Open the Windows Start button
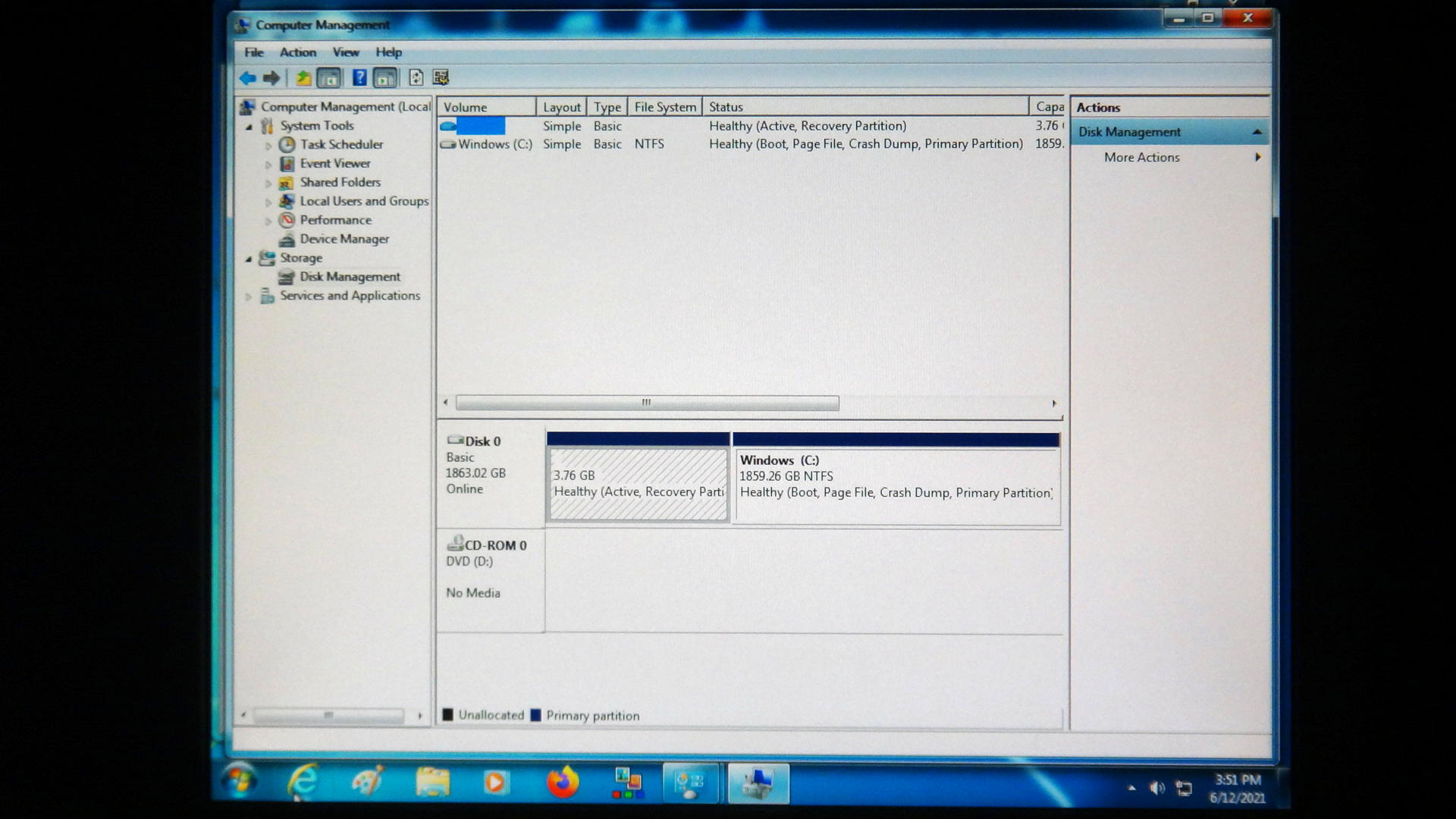This screenshot has height=819, width=1456. (239, 781)
